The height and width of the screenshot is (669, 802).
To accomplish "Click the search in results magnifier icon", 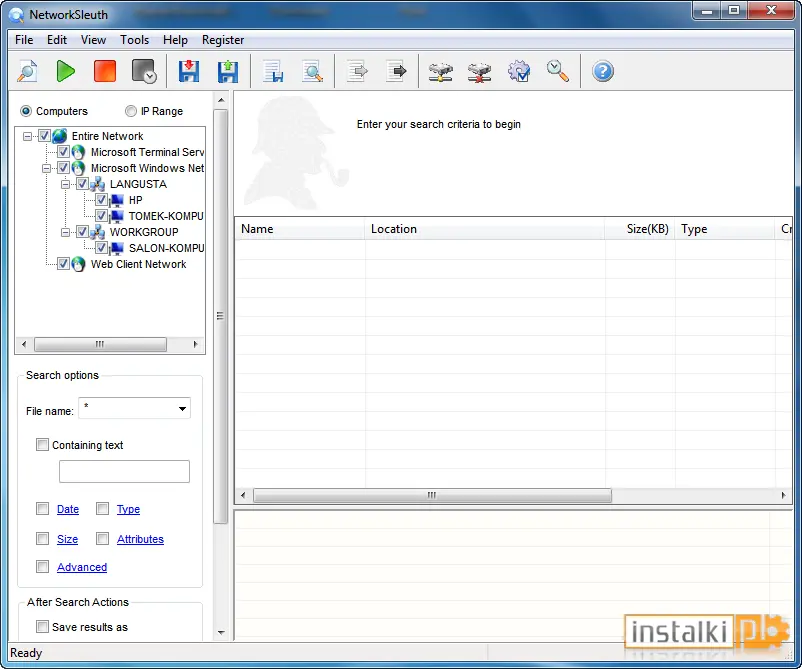I will click(312, 71).
